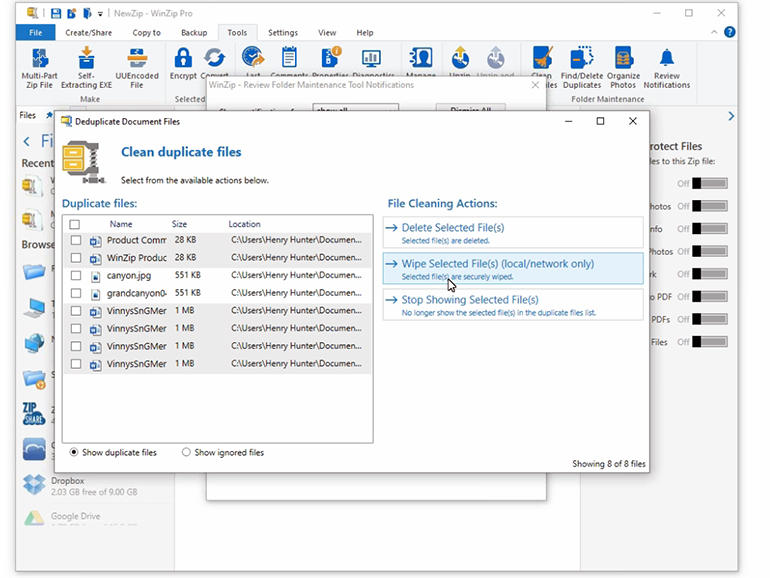Click the 'Showing 8 of 8 files' status text
Viewport: 770px width, 578px height.
609,464
